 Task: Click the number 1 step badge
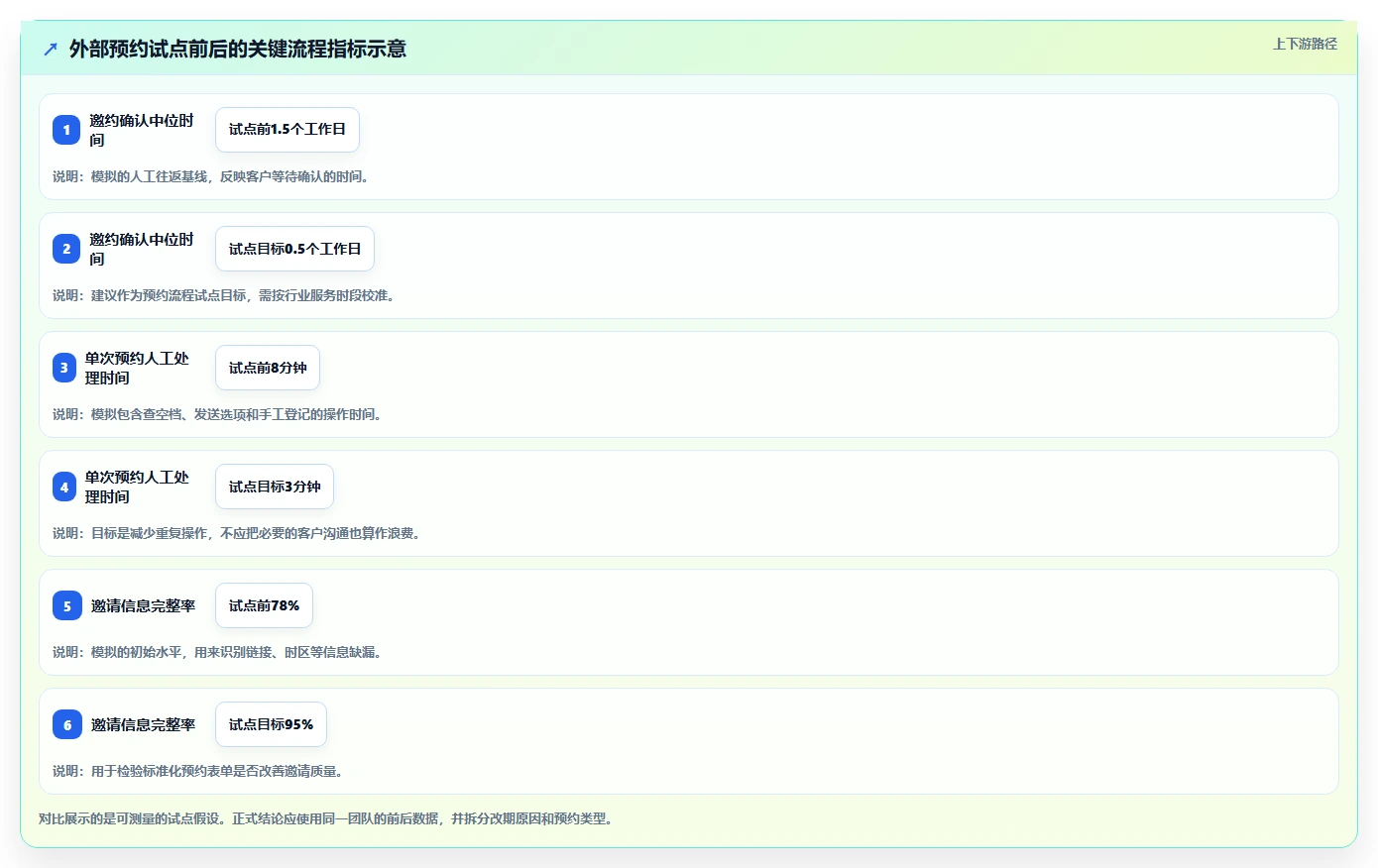66,130
